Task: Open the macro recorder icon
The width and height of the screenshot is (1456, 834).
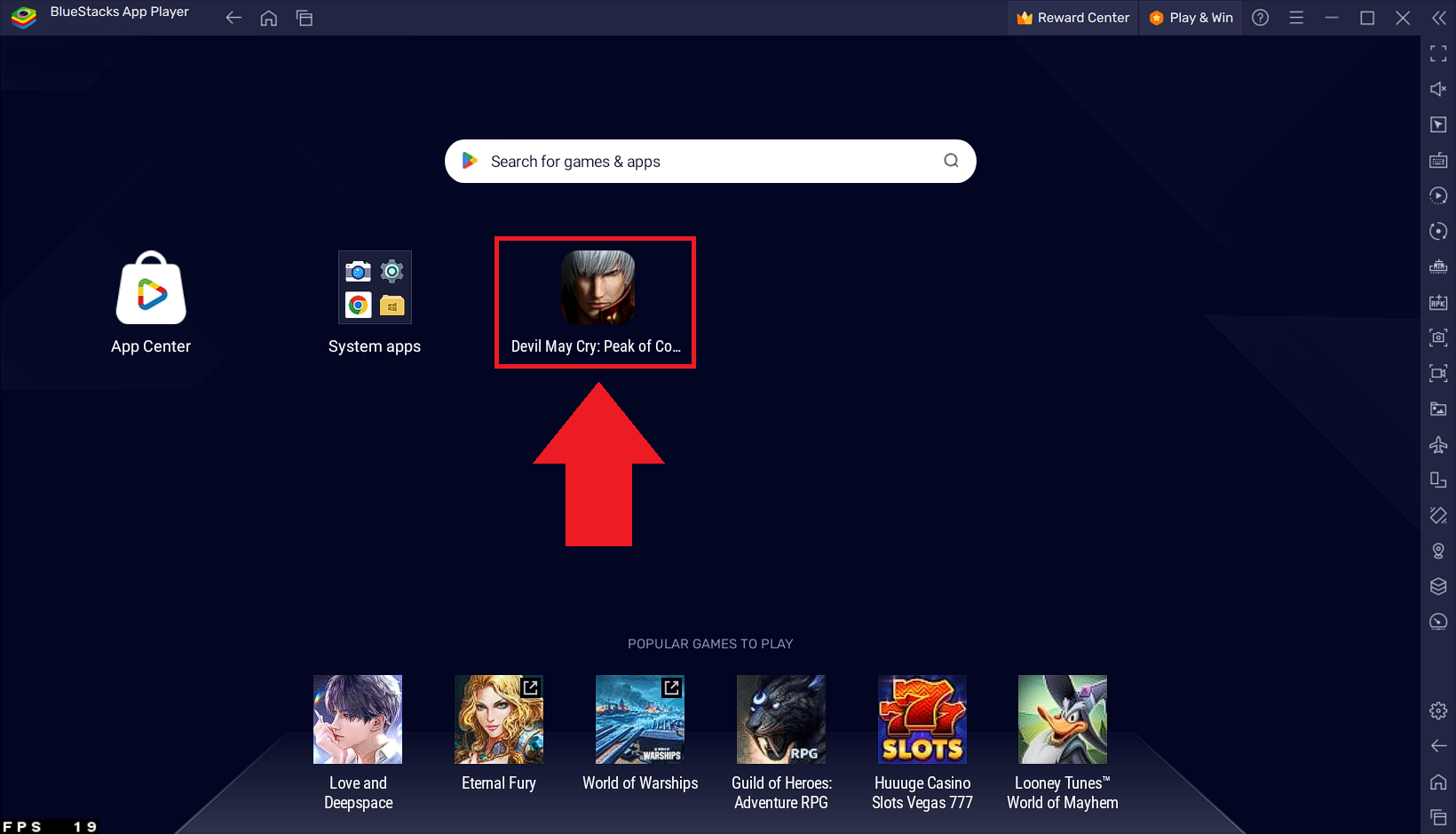Action: pyautogui.click(x=1438, y=196)
